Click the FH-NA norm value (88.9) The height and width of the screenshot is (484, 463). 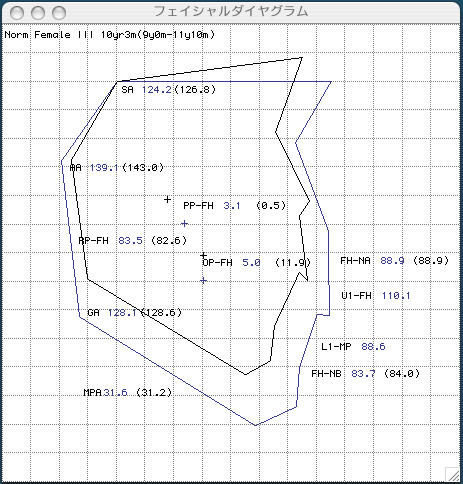pyautogui.click(x=431, y=260)
